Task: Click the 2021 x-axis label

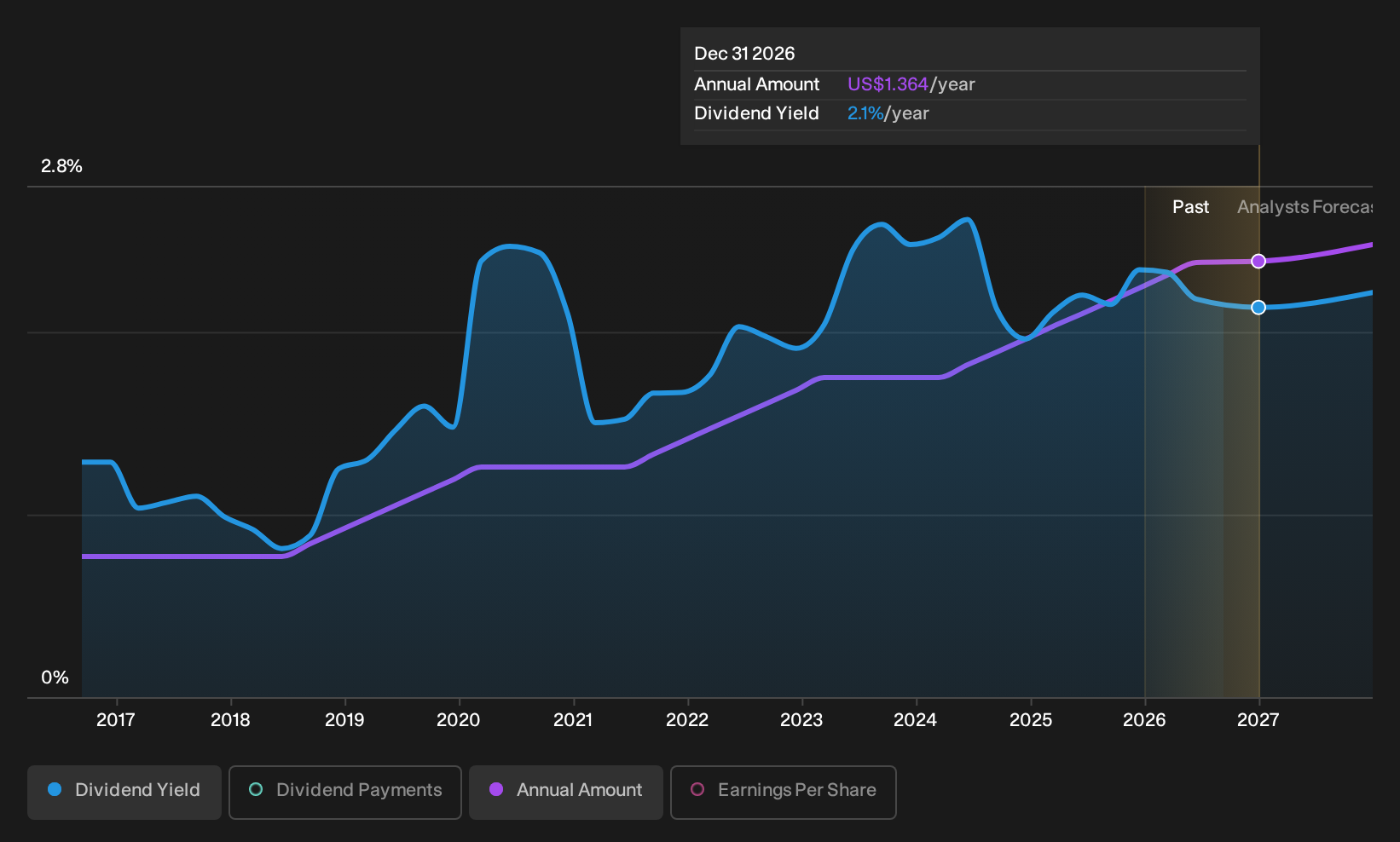Action: point(573,720)
